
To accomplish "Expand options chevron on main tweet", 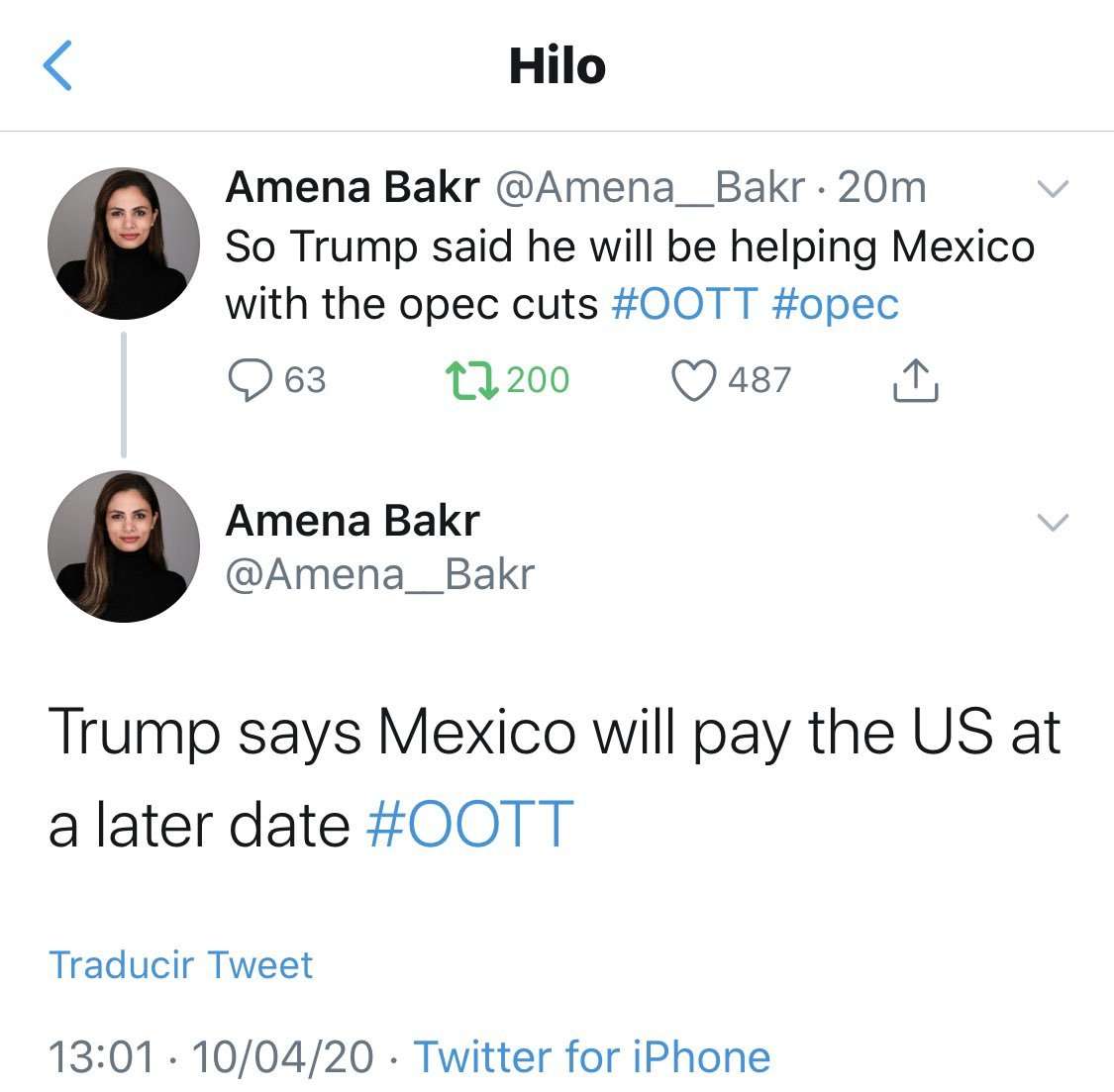I will (x=1053, y=522).
